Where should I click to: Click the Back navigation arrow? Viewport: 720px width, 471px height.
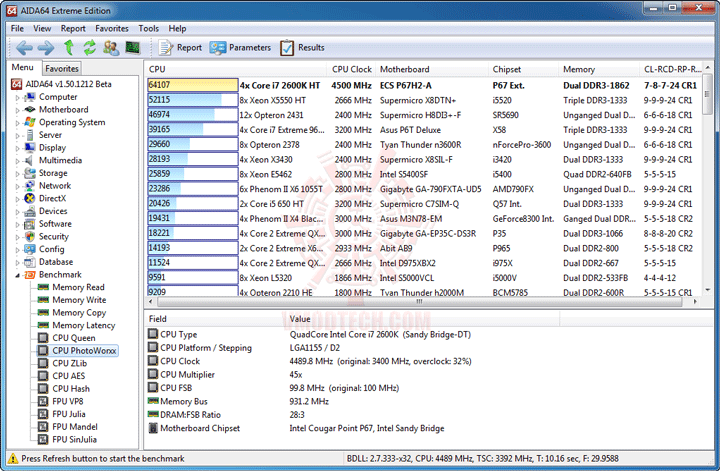click(23, 47)
